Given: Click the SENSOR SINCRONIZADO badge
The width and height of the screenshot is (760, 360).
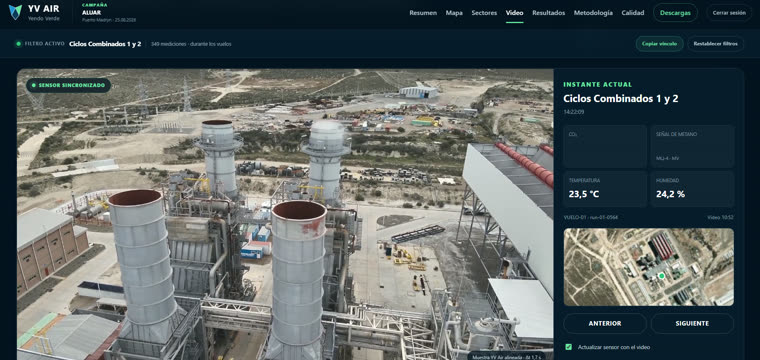Looking at the screenshot, I should 68,85.
